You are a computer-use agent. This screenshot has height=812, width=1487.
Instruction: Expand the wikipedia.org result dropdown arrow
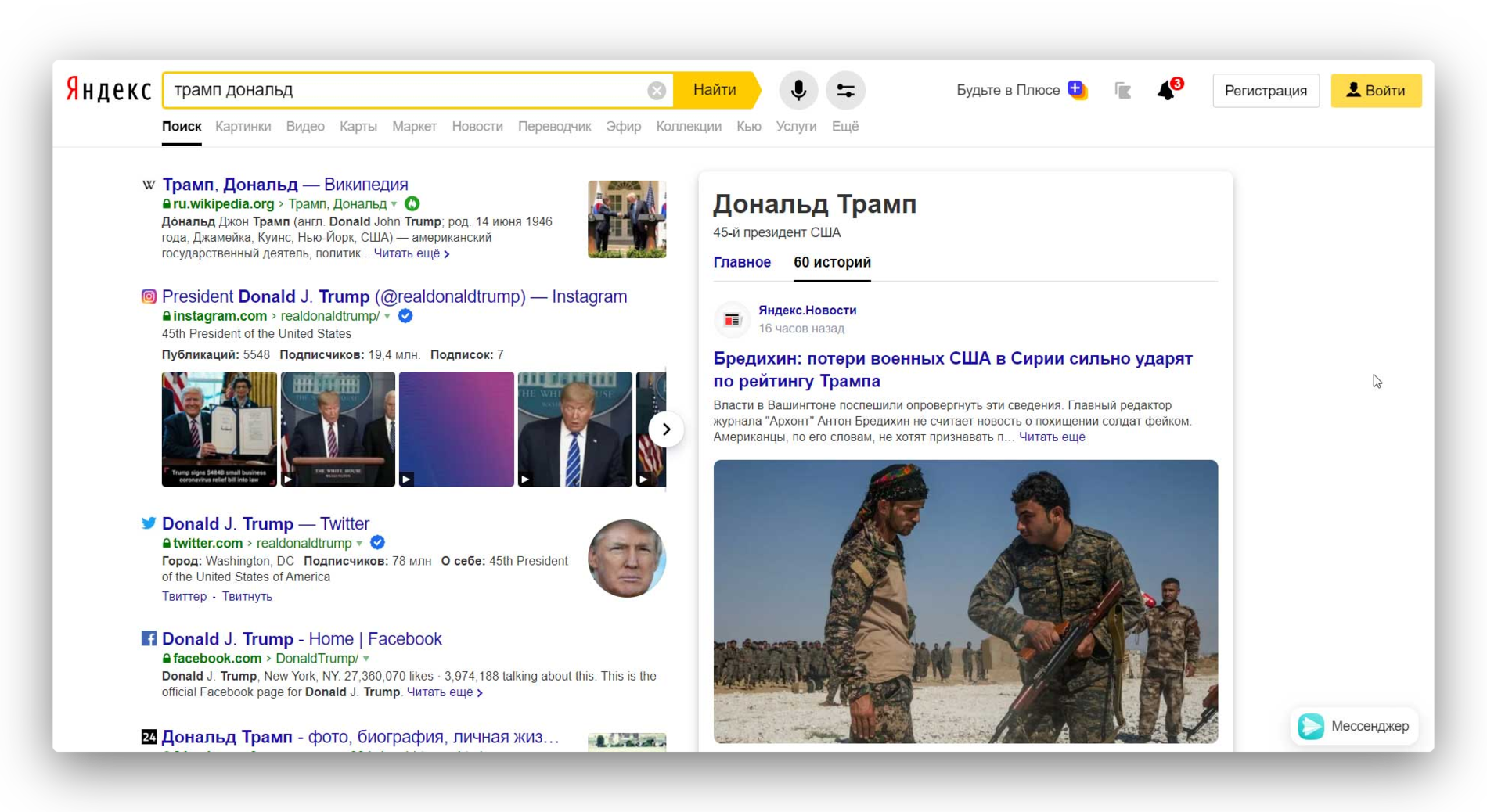pos(394,204)
